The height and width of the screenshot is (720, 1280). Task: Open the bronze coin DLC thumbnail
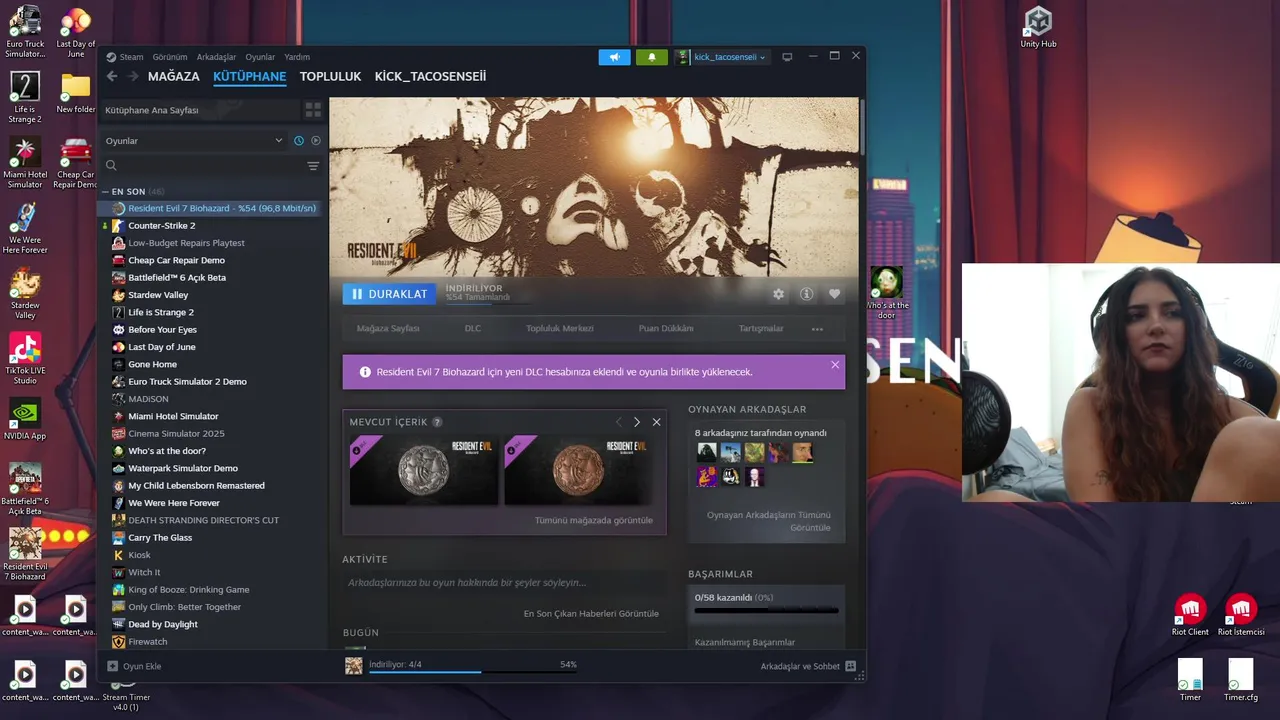click(x=578, y=470)
